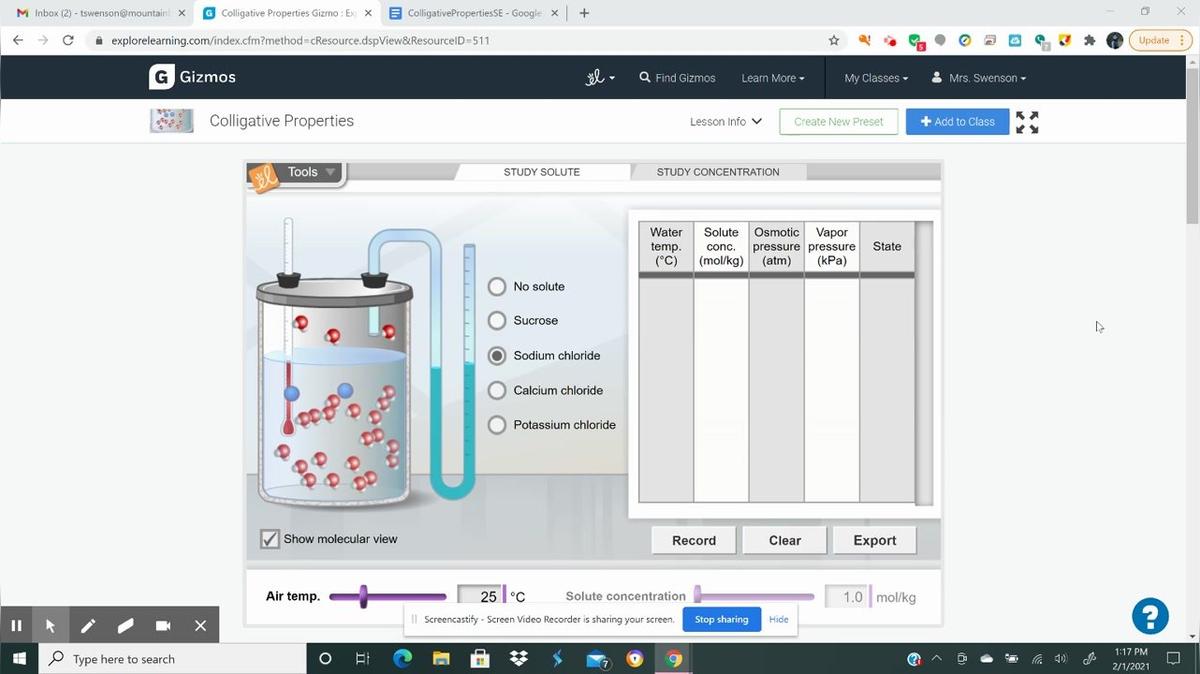Open the blue help question mark
The width and height of the screenshot is (1200, 674).
tap(1150, 616)
